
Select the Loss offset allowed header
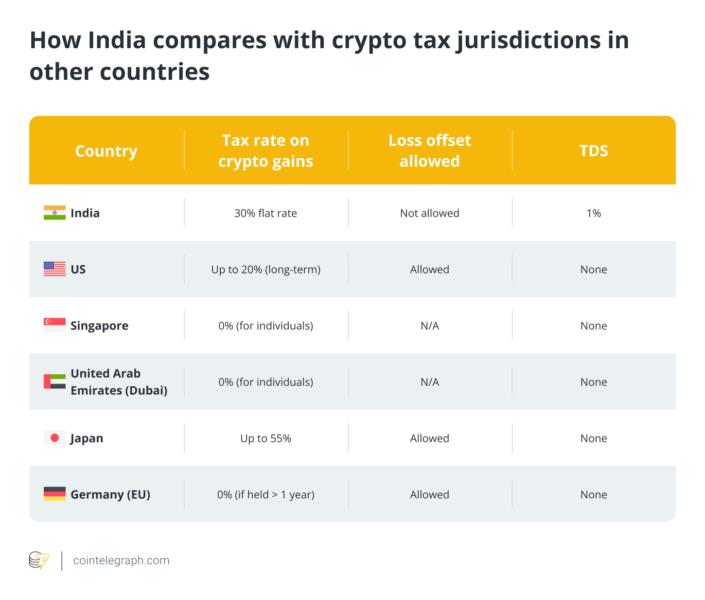(430, 151)
